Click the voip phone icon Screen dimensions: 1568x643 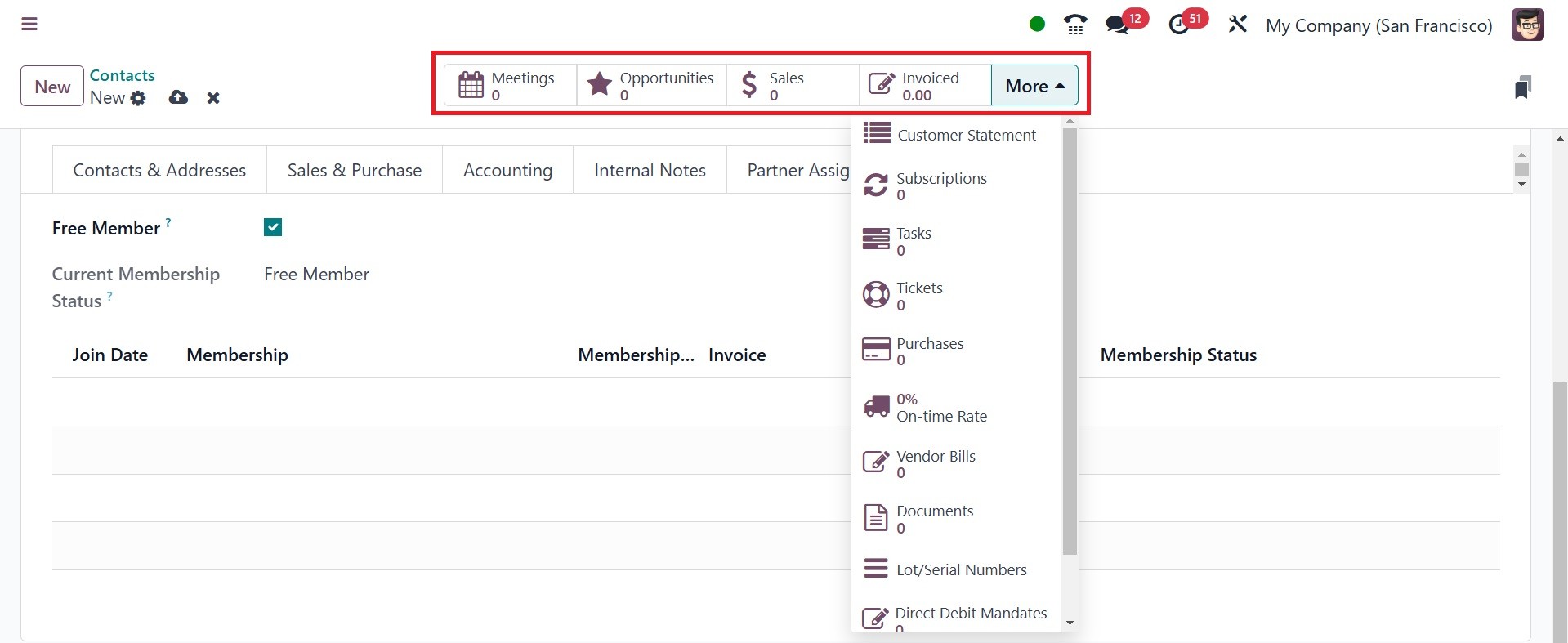[1075, 25]
